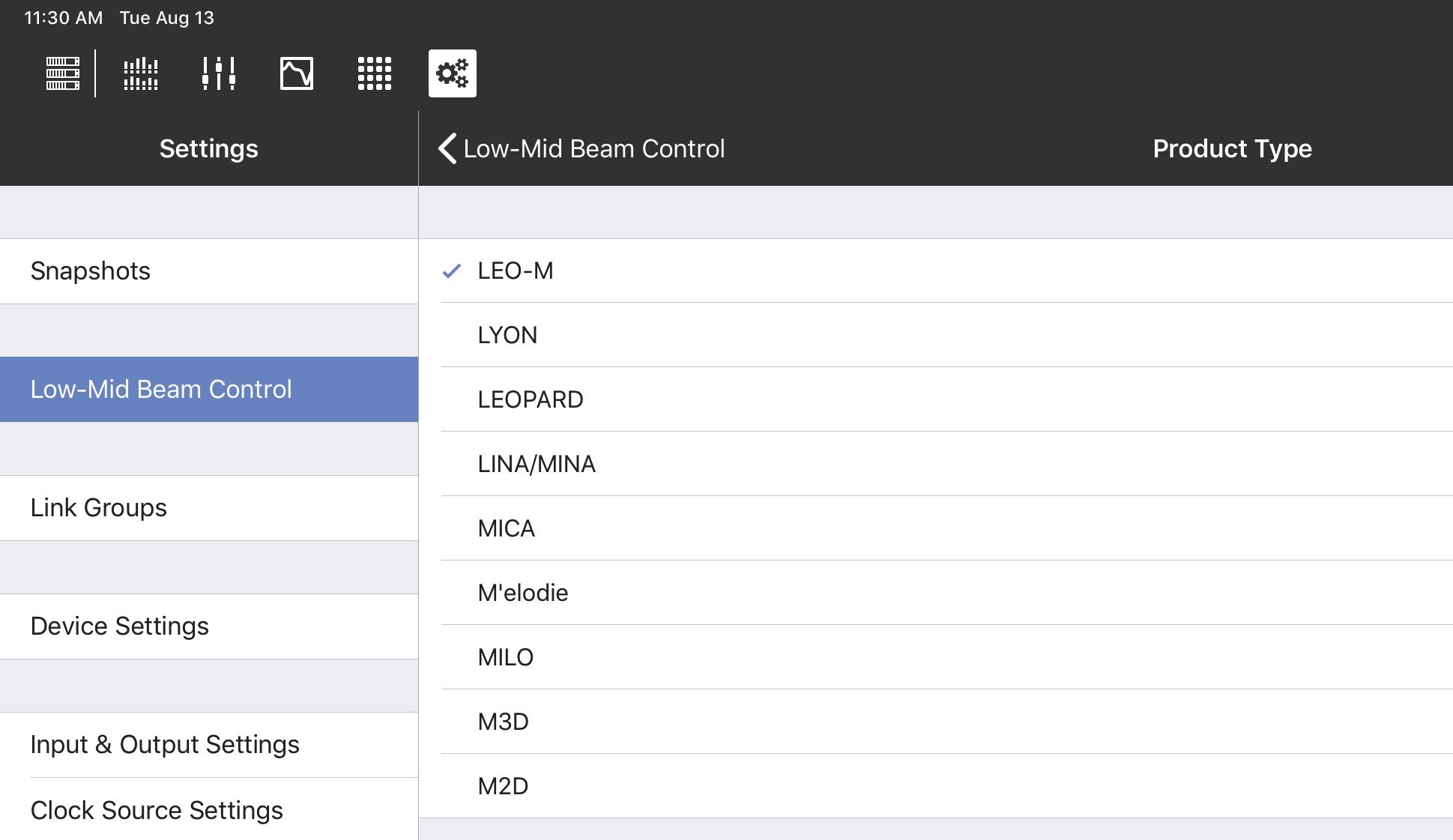Image resolution: width=1453 pixels, height=840 pixels.
Task: Open the faders mixer view icon
Action: [x=219, y=73]
